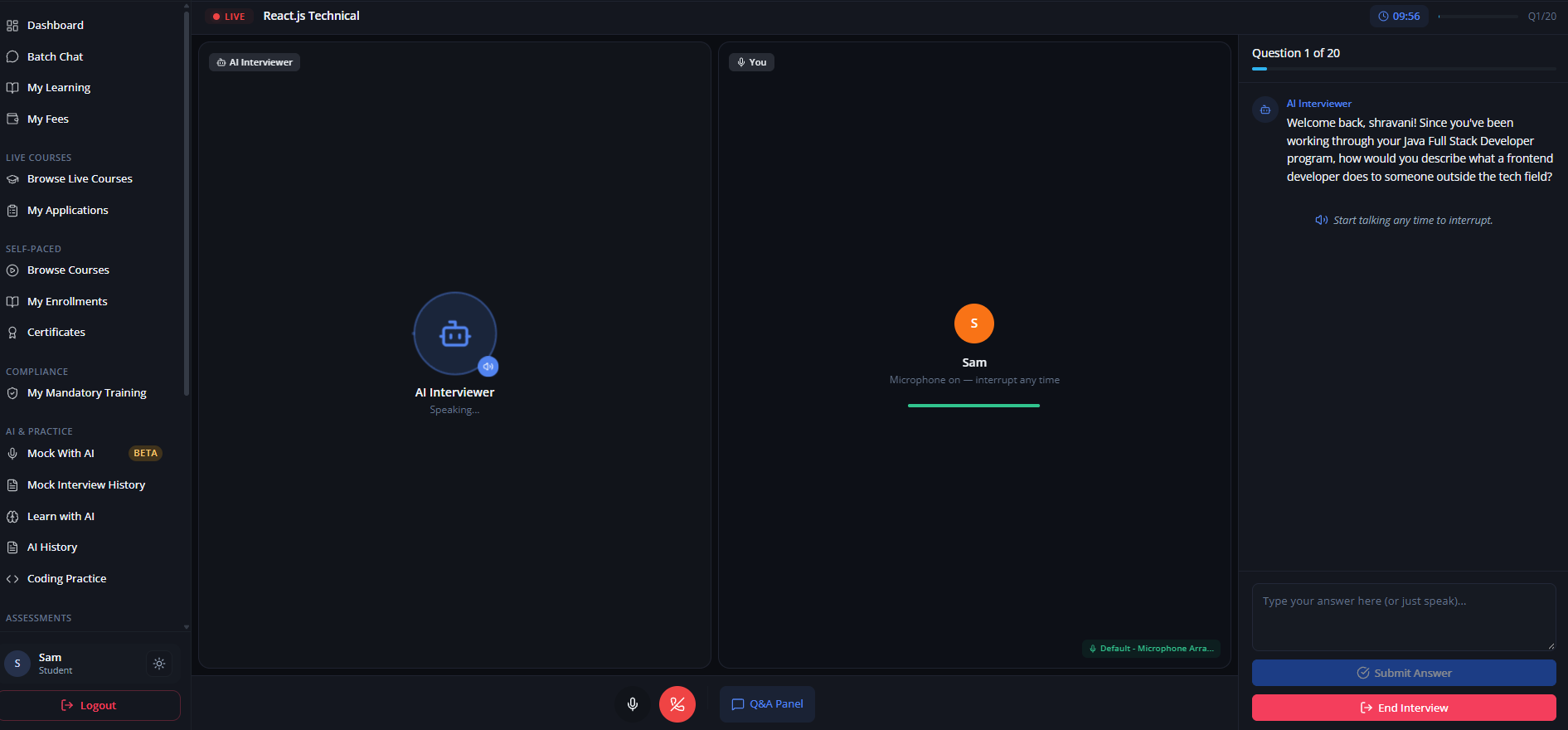Click the Learn with AI brain icon
The width and height of the screenshot is (1568, 730).
tap(12, 517)
